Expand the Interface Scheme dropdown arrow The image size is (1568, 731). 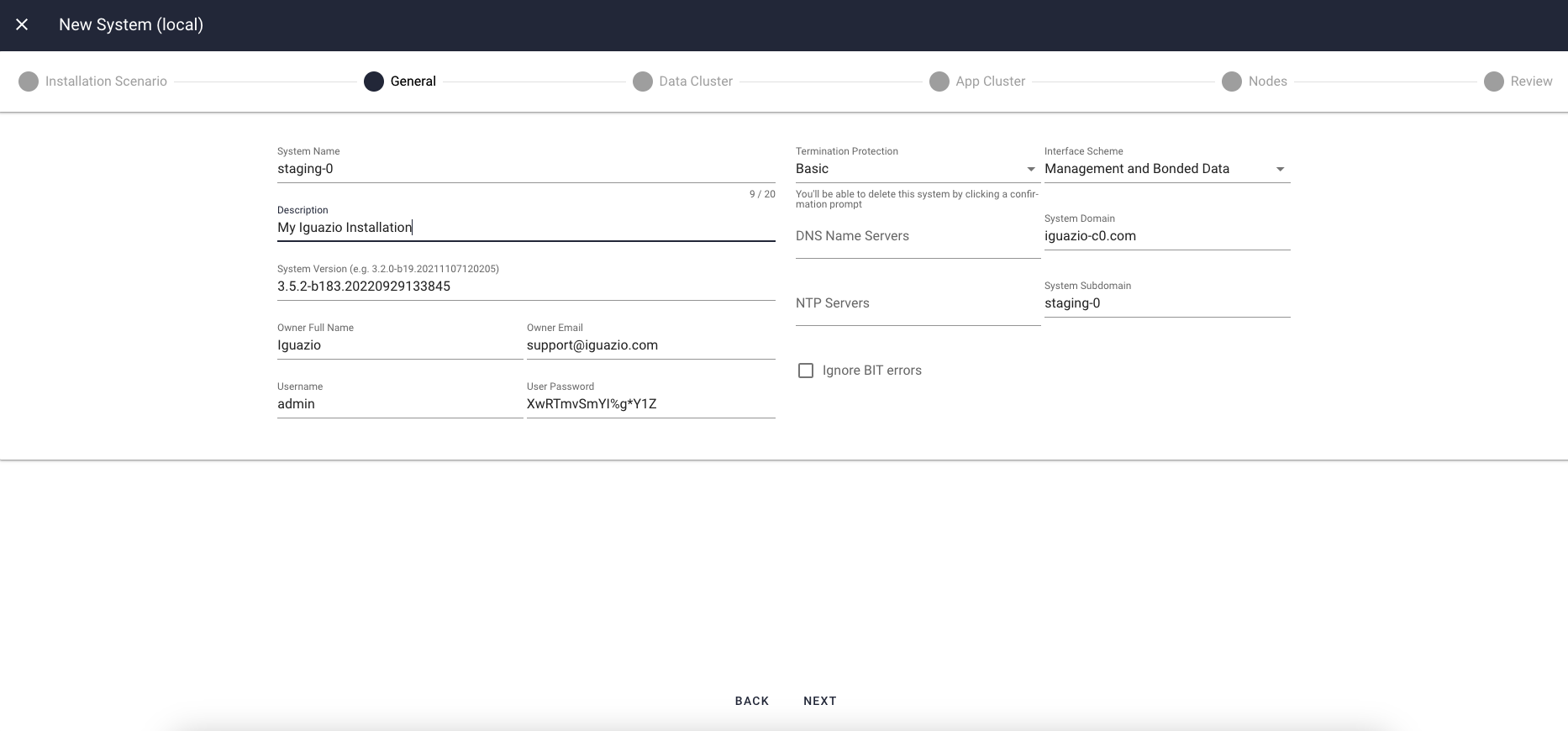click(1281, 169)
